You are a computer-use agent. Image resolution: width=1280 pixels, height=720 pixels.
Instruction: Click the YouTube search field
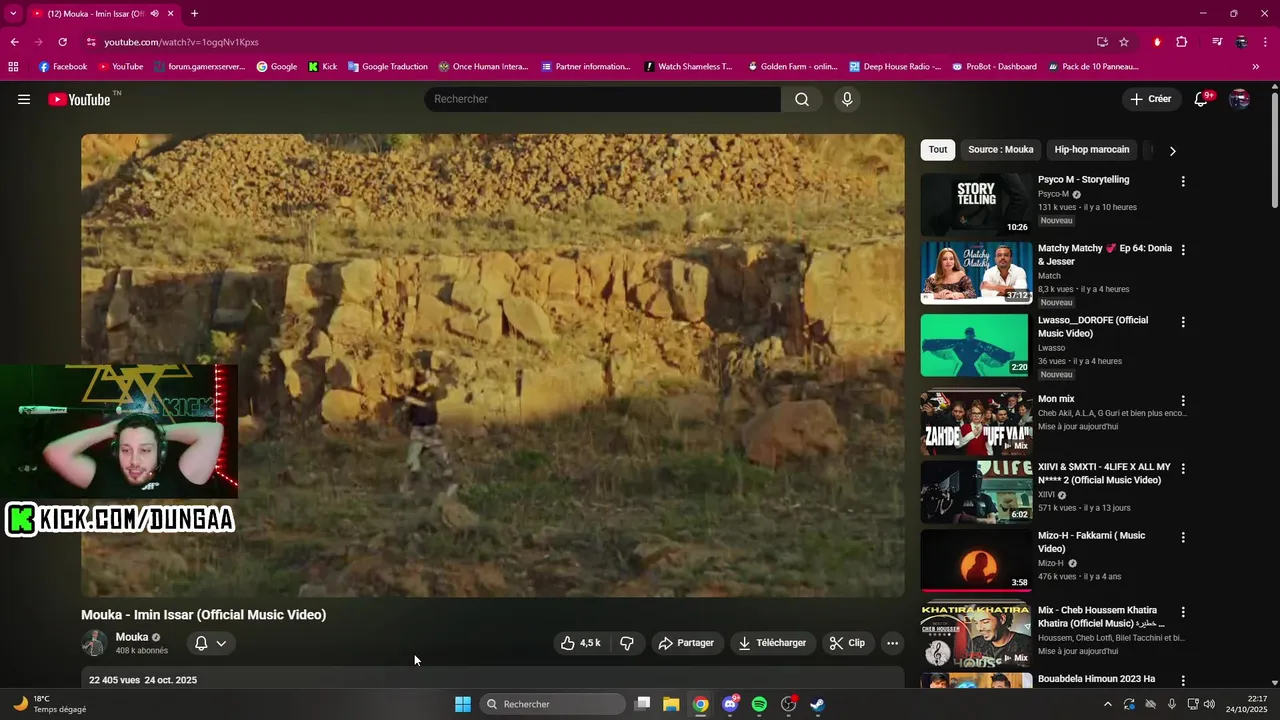pos(603,99)
